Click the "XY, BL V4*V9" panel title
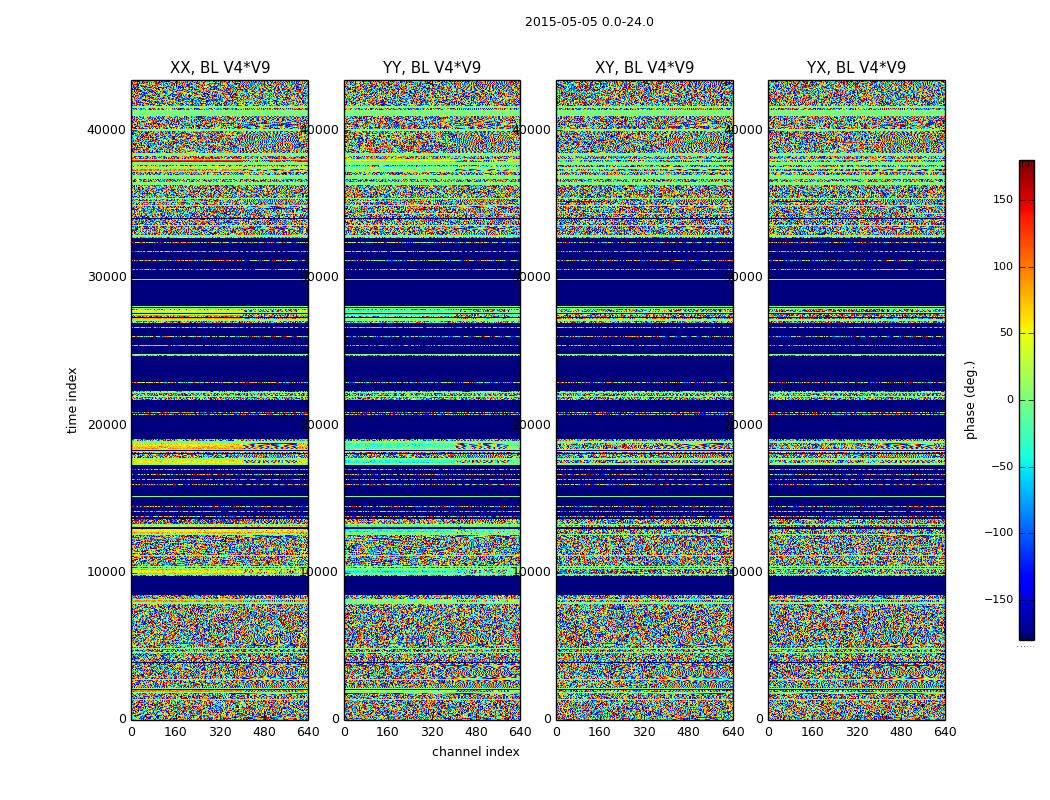This screenshot has height=800, width=1050. click(x=644, y=68)
